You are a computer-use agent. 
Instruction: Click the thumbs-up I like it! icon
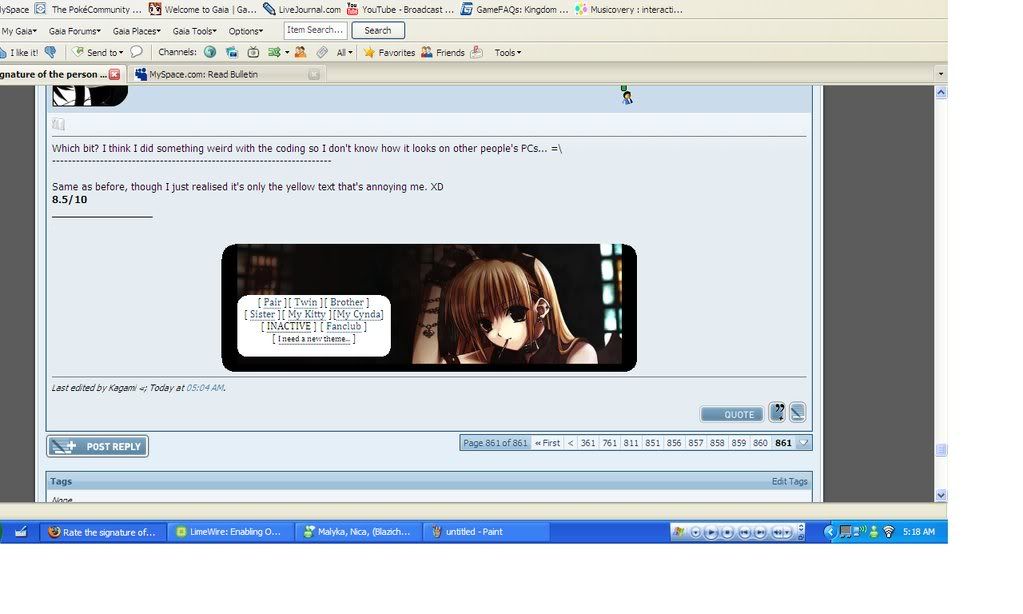pyautogui.click(x=3, y=53)
